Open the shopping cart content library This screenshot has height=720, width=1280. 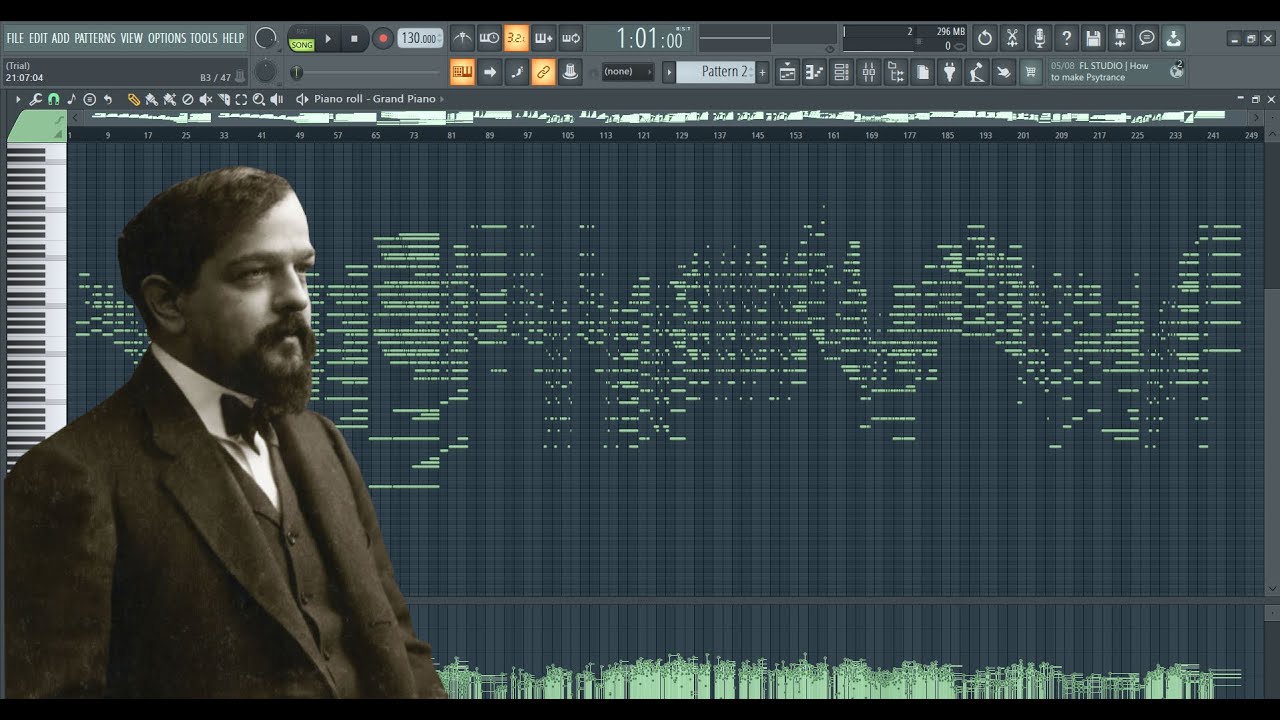[1030, 72]
